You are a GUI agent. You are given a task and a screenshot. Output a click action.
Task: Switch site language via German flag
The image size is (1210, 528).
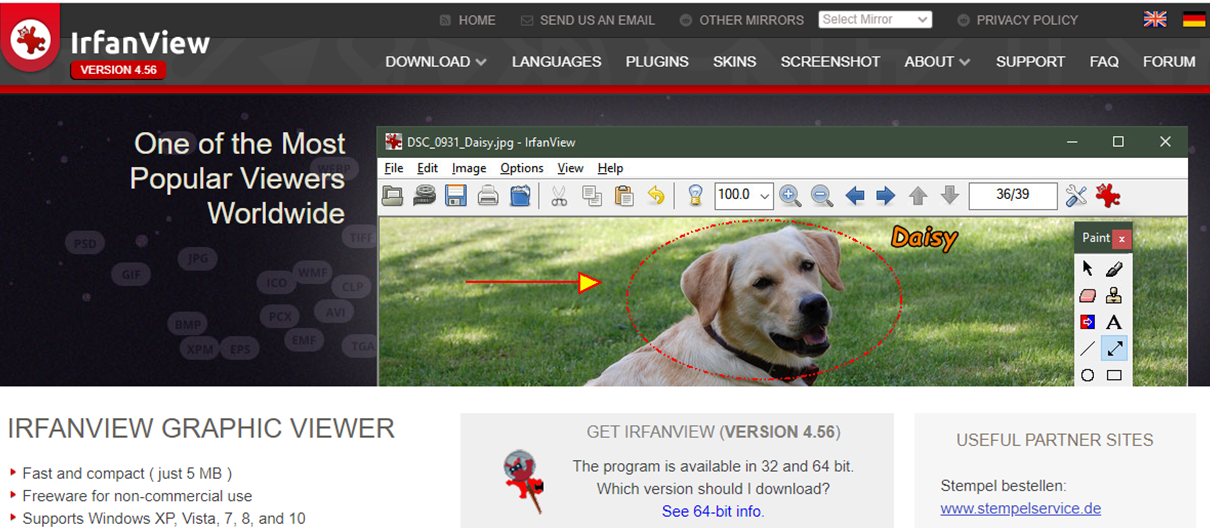pyautogui.click(x=1194, y=19)
